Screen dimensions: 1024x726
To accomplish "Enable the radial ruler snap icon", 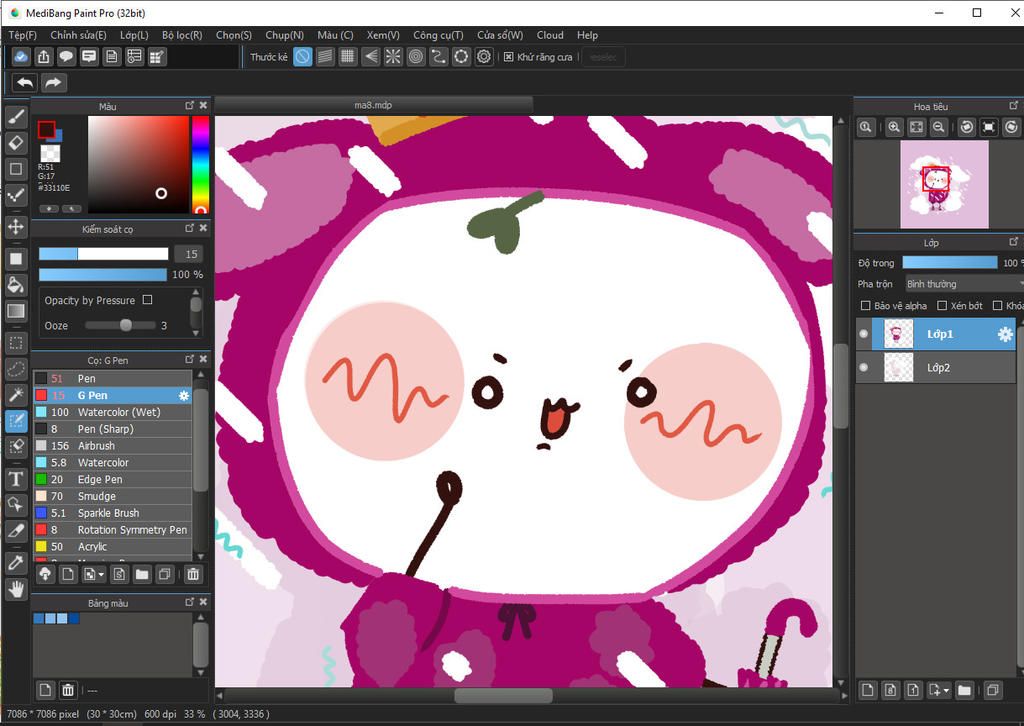I will tap(393, 57).
